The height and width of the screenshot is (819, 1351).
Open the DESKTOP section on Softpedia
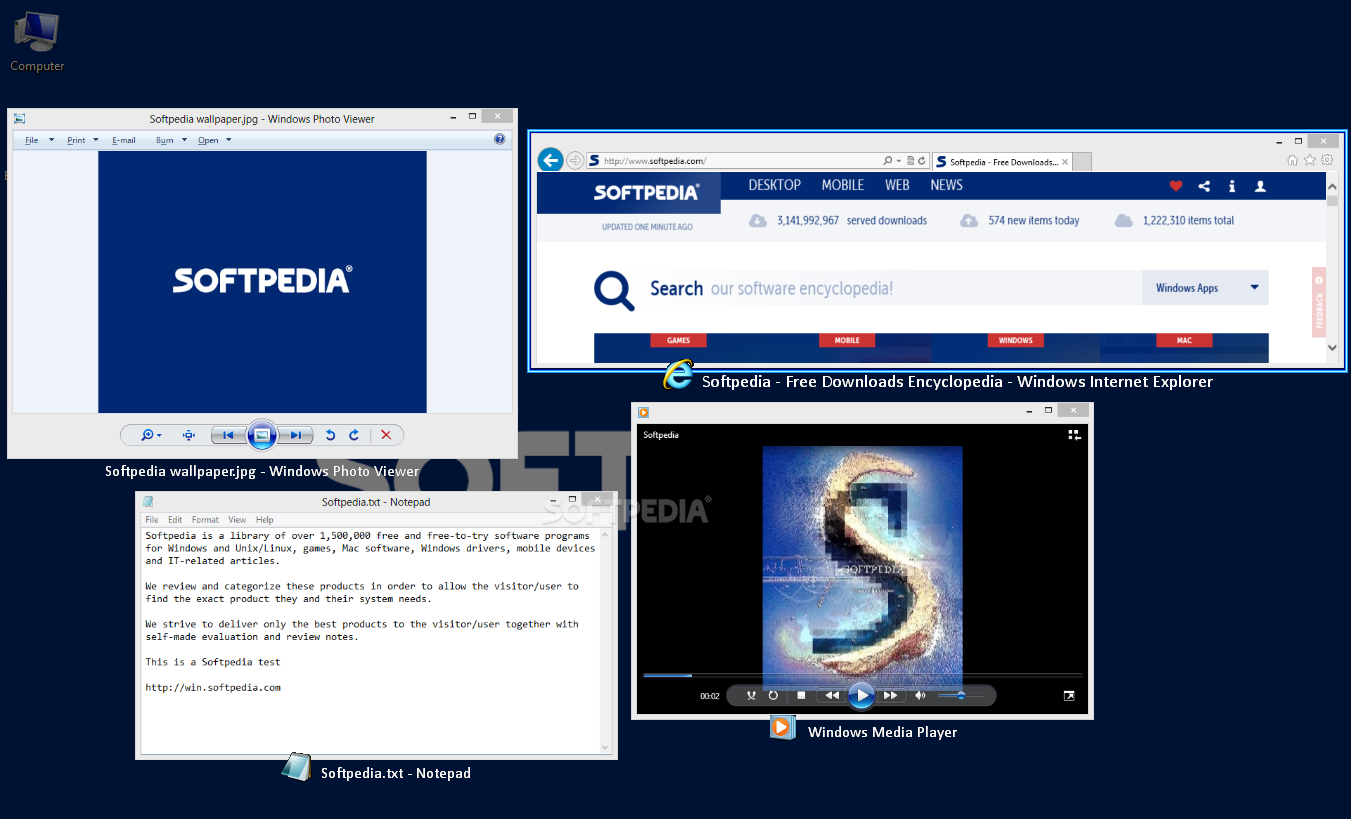click(x=775, y=185)
